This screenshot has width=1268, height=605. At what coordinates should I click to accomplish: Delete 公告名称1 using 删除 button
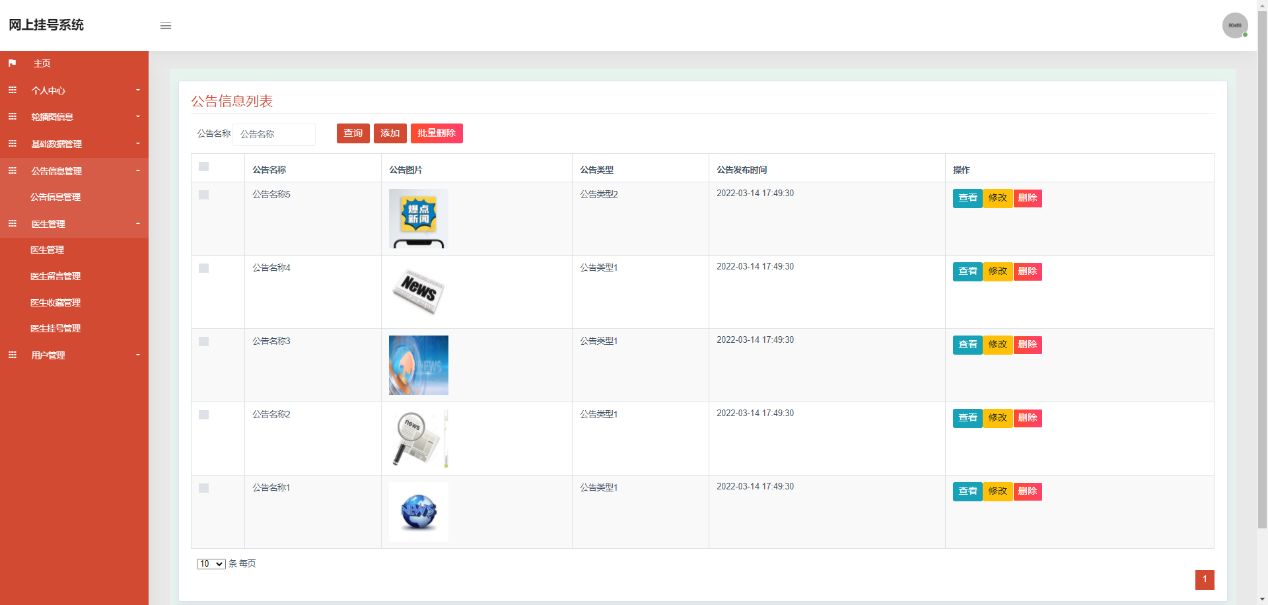tap(1028, 491)
